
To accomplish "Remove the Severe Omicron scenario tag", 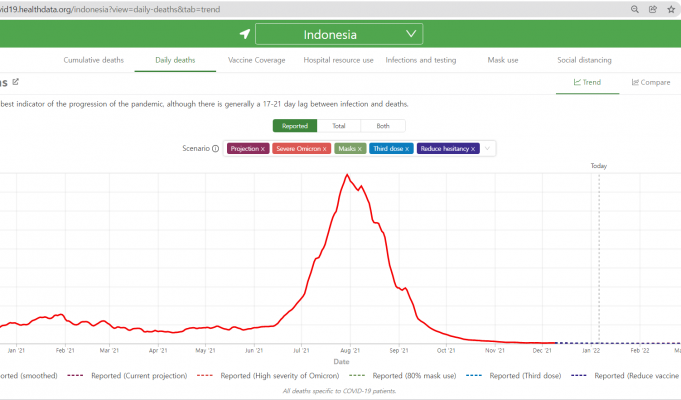I will [x=325, y=149].
